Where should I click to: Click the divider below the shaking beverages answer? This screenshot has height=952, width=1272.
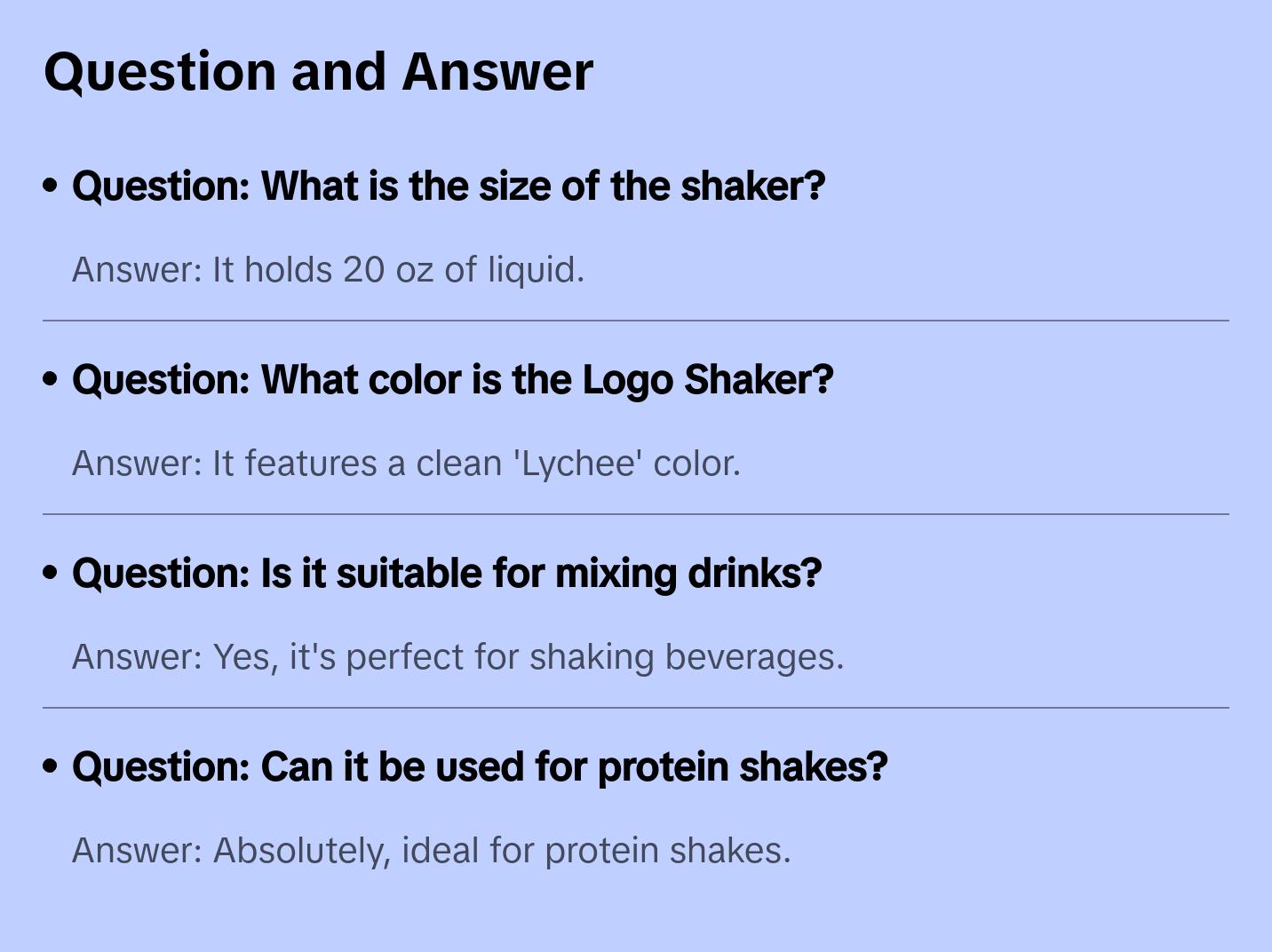tap(636, 708)
